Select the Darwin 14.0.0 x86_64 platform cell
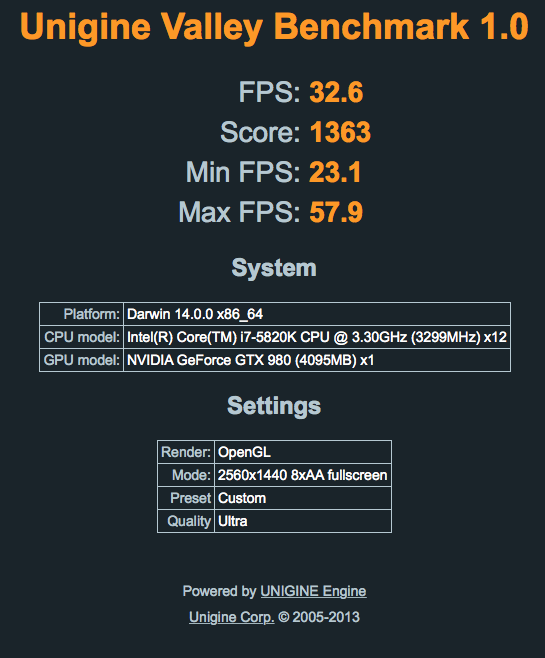 click(317, 314)
